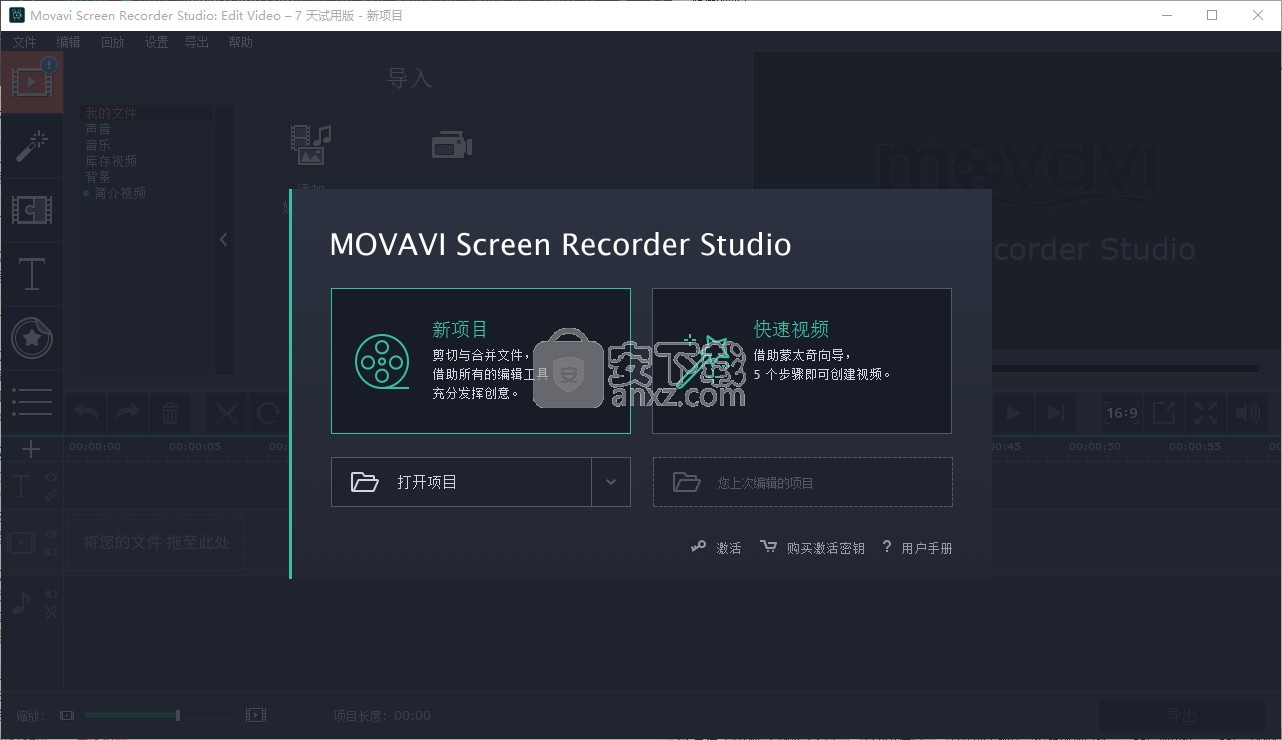This screenshot has height=740, width=1282.
Task: Click the Delete trash can icon
Action: coord(170,413)
